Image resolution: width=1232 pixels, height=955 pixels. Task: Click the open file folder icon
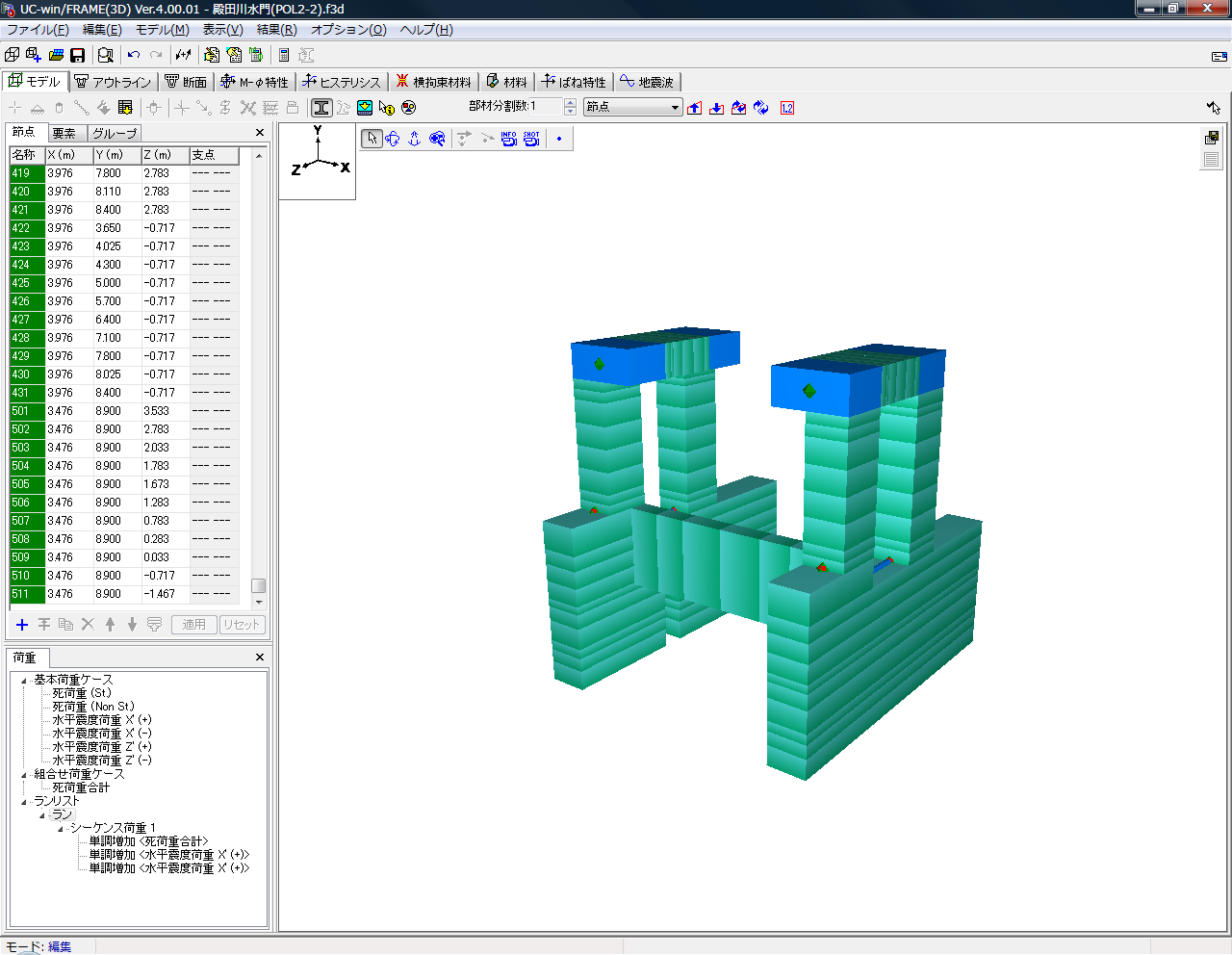(x=56, y=56)
